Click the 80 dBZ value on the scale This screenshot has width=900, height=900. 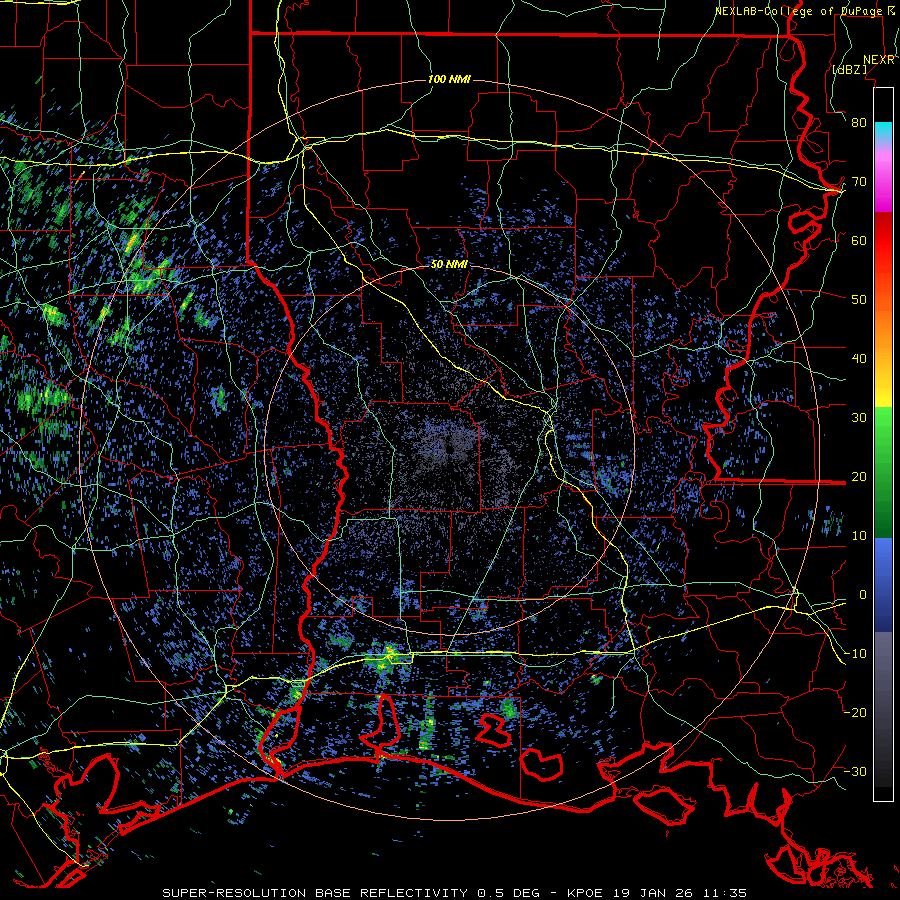click(x=859, y=123)
